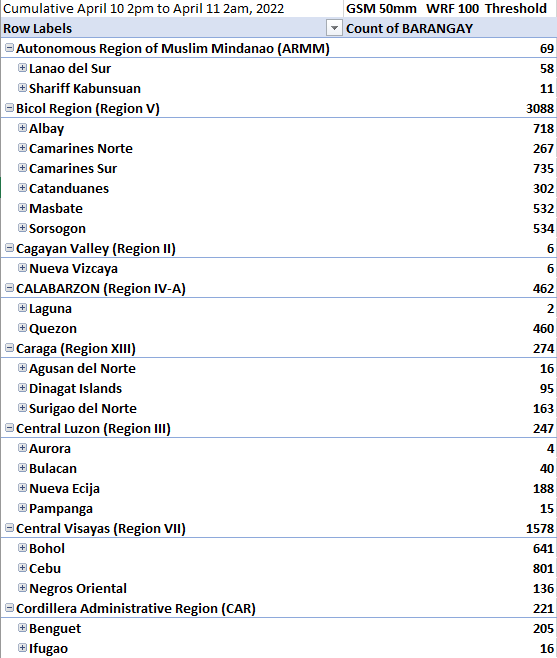Expand the Camarines Sur row
Viewport: 557px width, 658px height.
tap(22, 168)
